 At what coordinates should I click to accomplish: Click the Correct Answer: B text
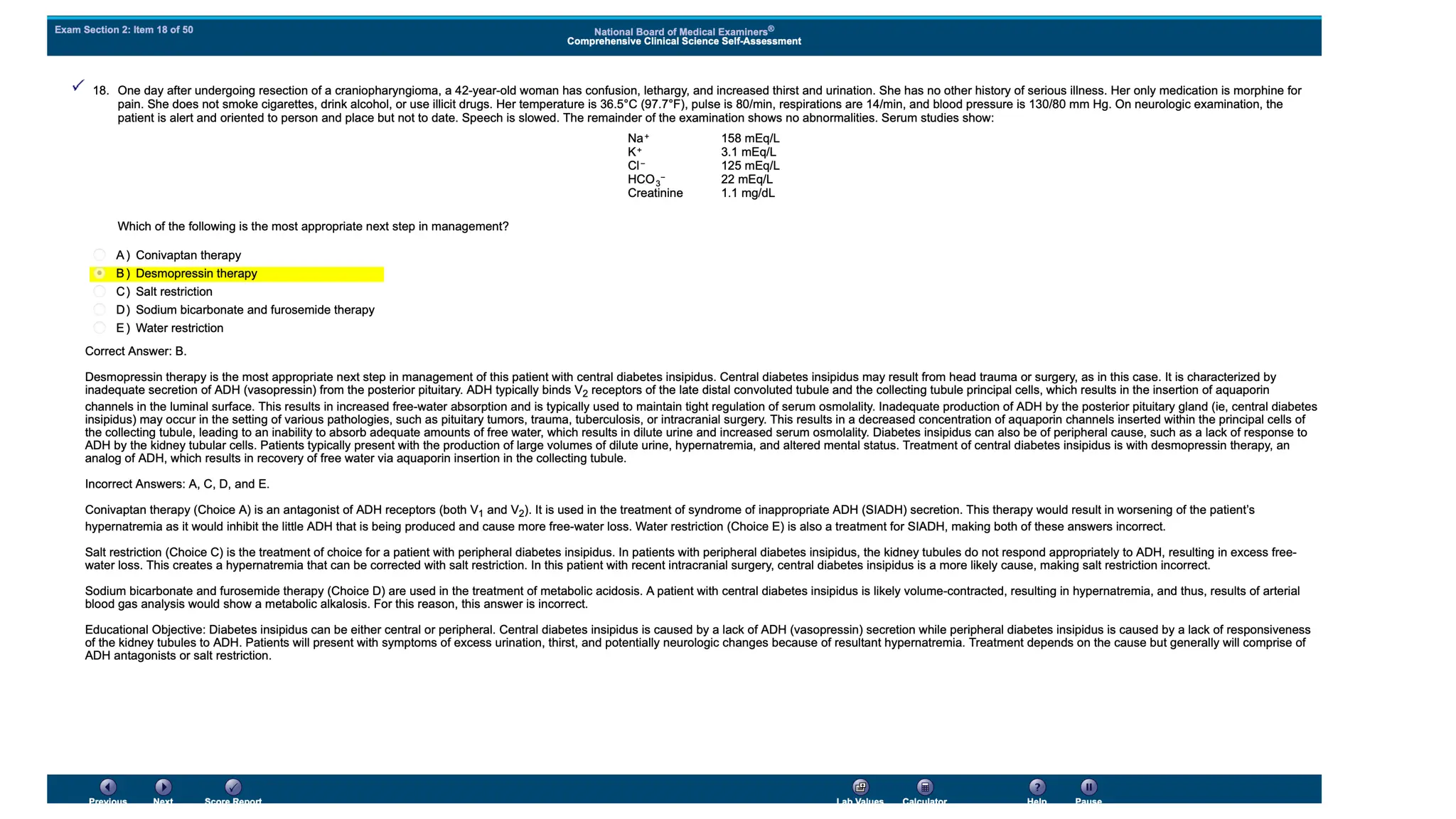[x=136, y=351]
